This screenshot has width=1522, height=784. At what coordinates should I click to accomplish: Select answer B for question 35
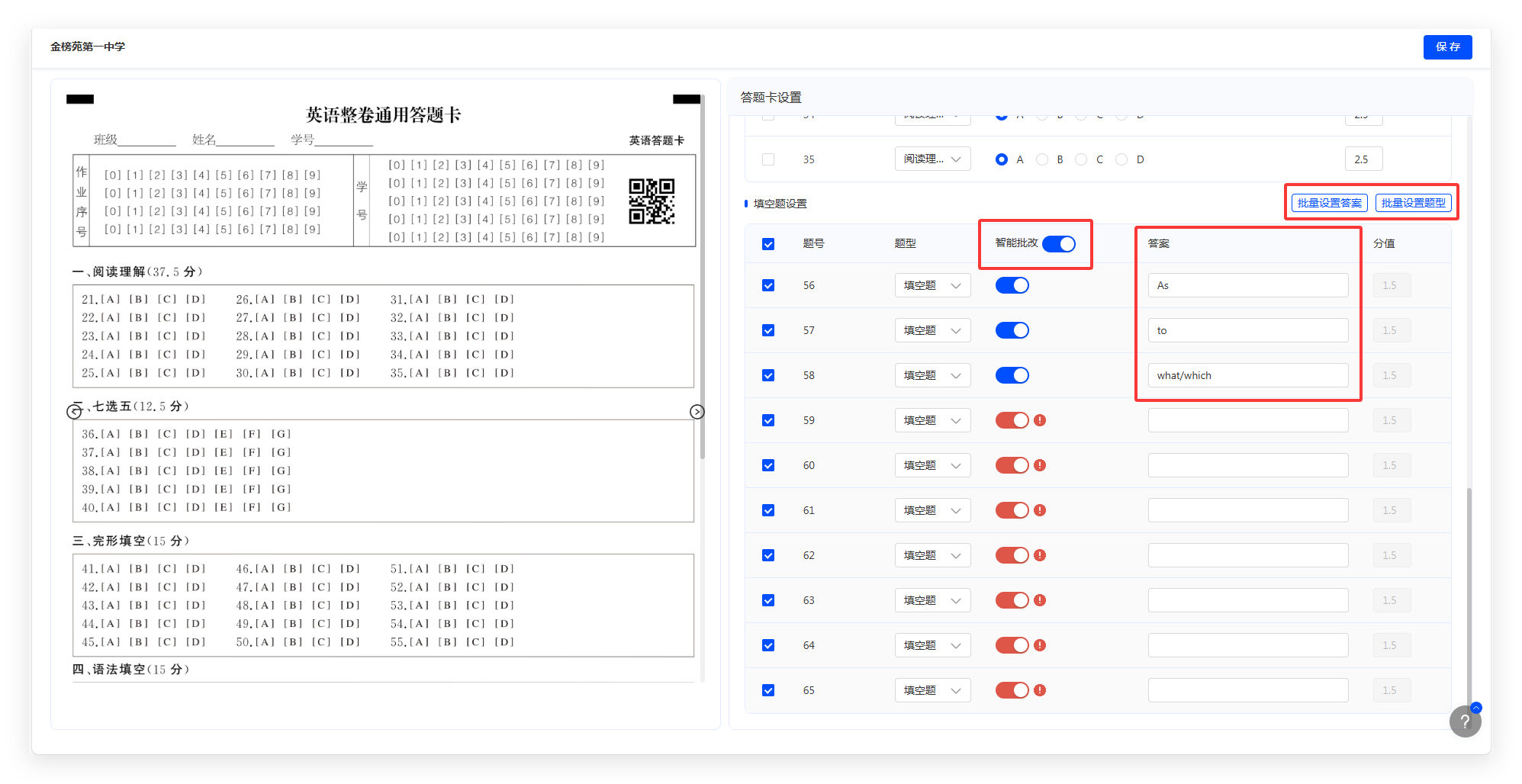coord(1042,159)
